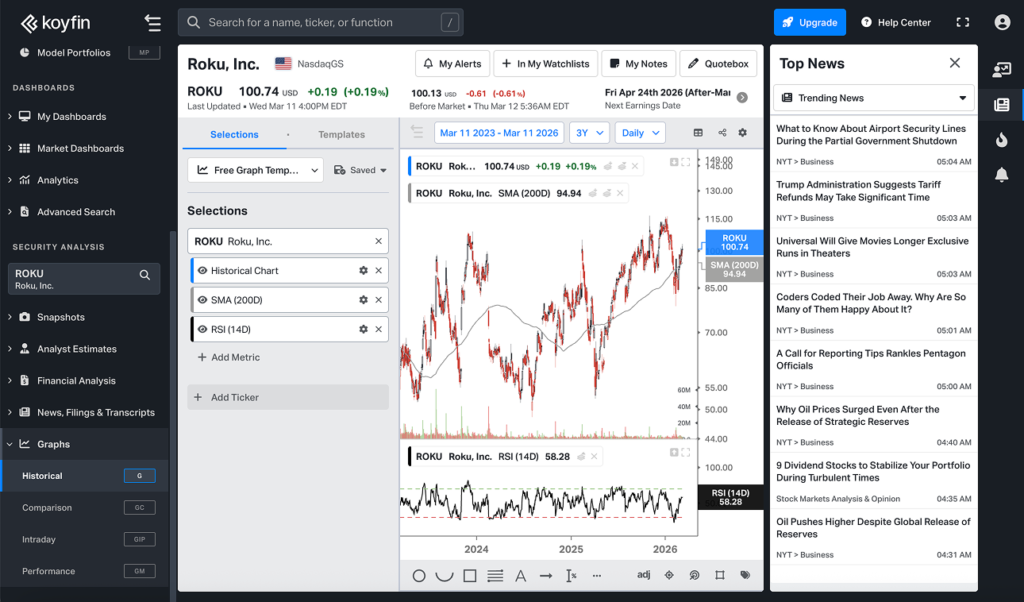This screenshot has height=602, width=1024.
Task: Click the Upgrade button
Action: click(809, 22)
